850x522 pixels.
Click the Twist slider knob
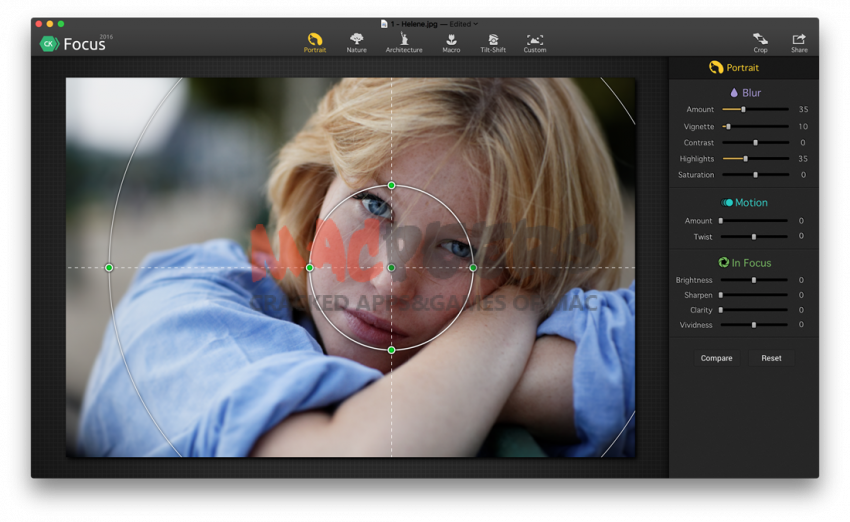pyautogui.click(x=754, y=237)
